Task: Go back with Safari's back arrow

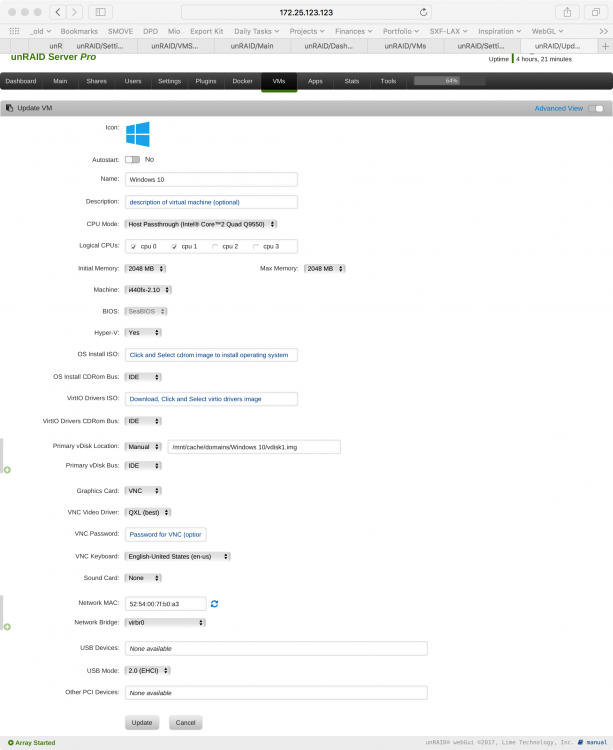Action: click(x=58, y=12)
